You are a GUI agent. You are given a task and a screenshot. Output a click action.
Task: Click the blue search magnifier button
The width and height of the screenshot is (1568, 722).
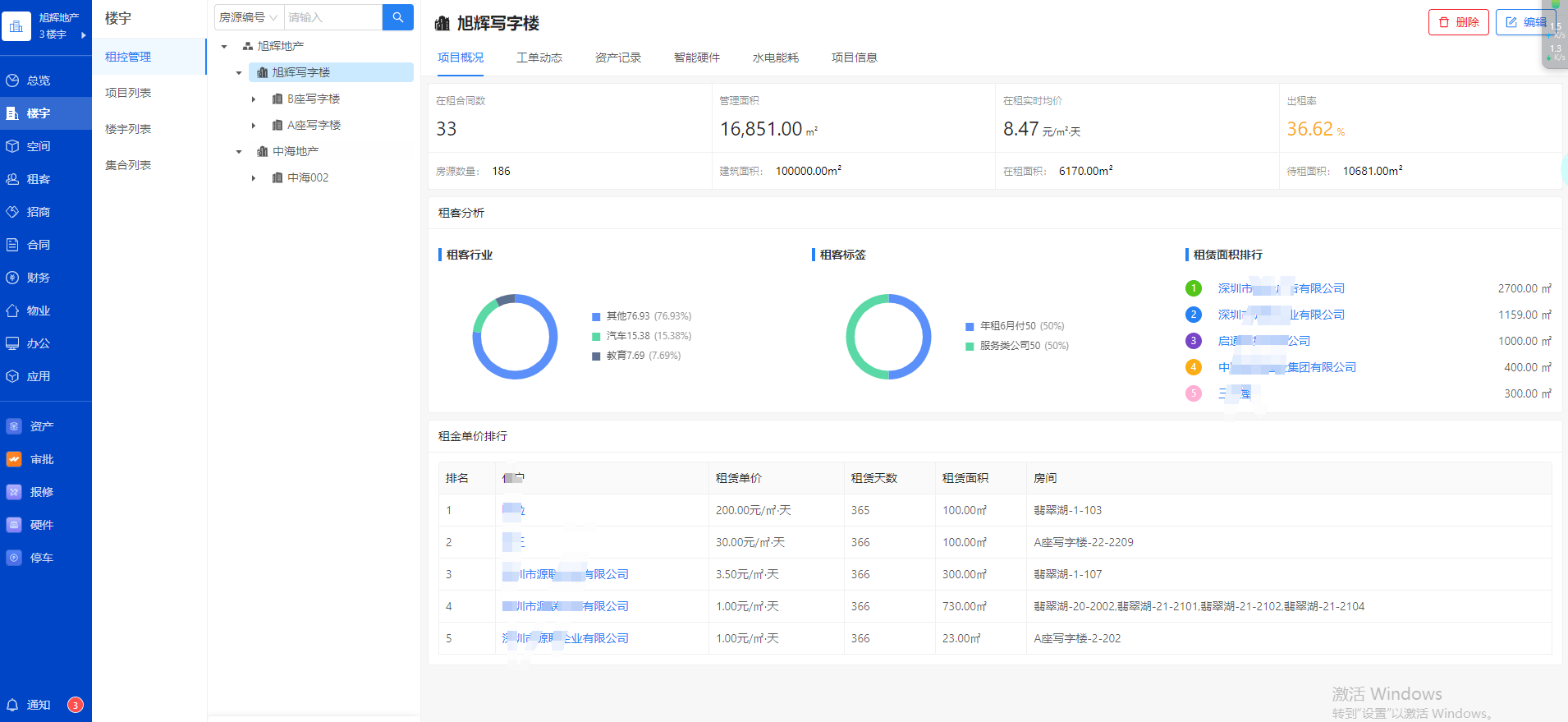pyautogui.click(x=397, y=17)
